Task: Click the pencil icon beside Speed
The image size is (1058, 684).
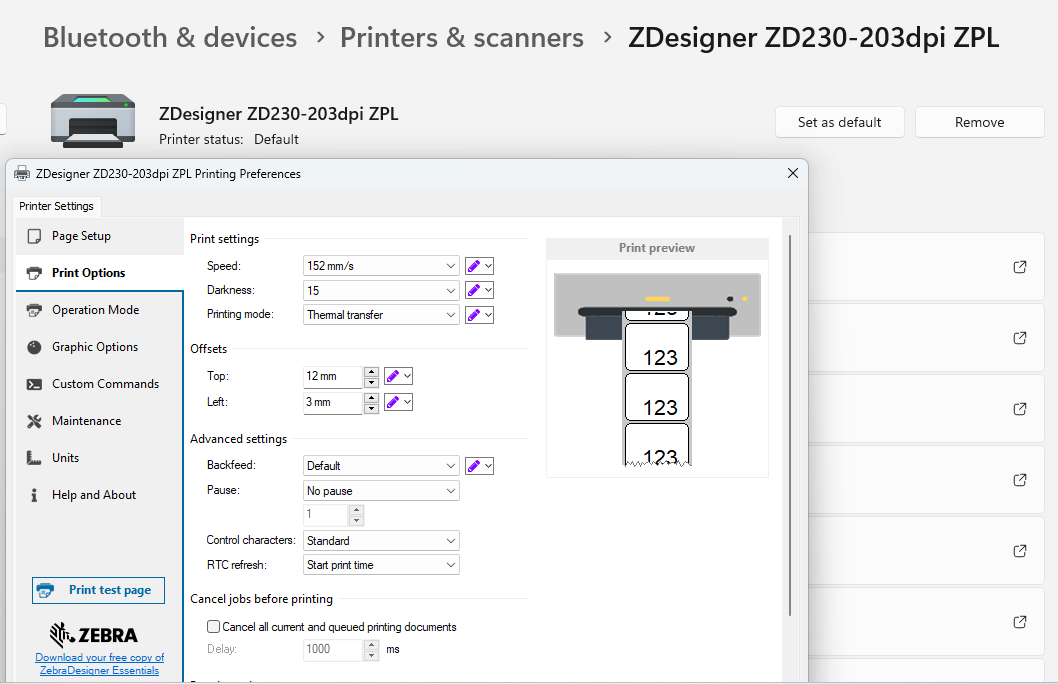Action: pos(474,266)
